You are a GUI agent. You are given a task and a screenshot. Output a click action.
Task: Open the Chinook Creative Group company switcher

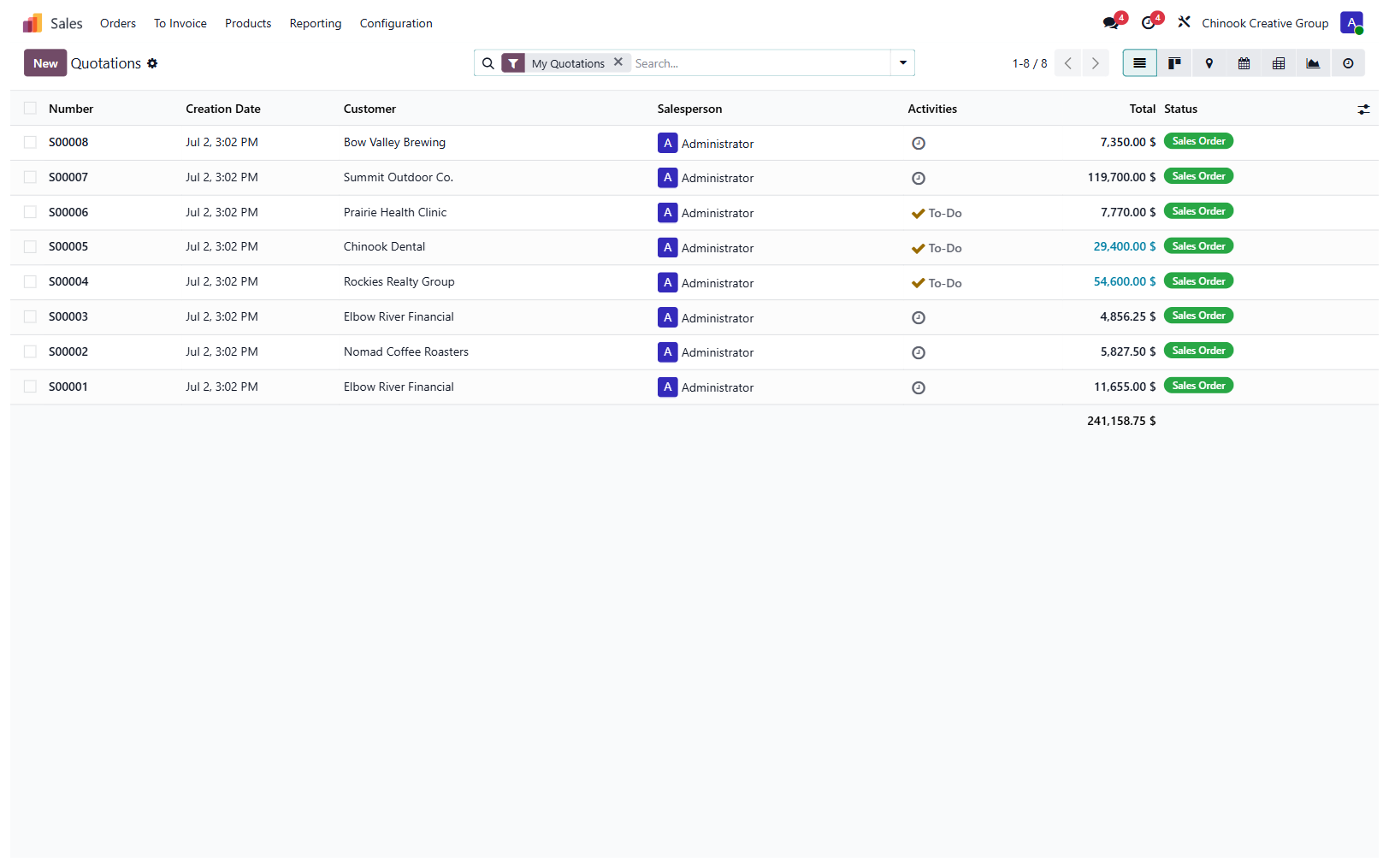tap(1265, 23)
